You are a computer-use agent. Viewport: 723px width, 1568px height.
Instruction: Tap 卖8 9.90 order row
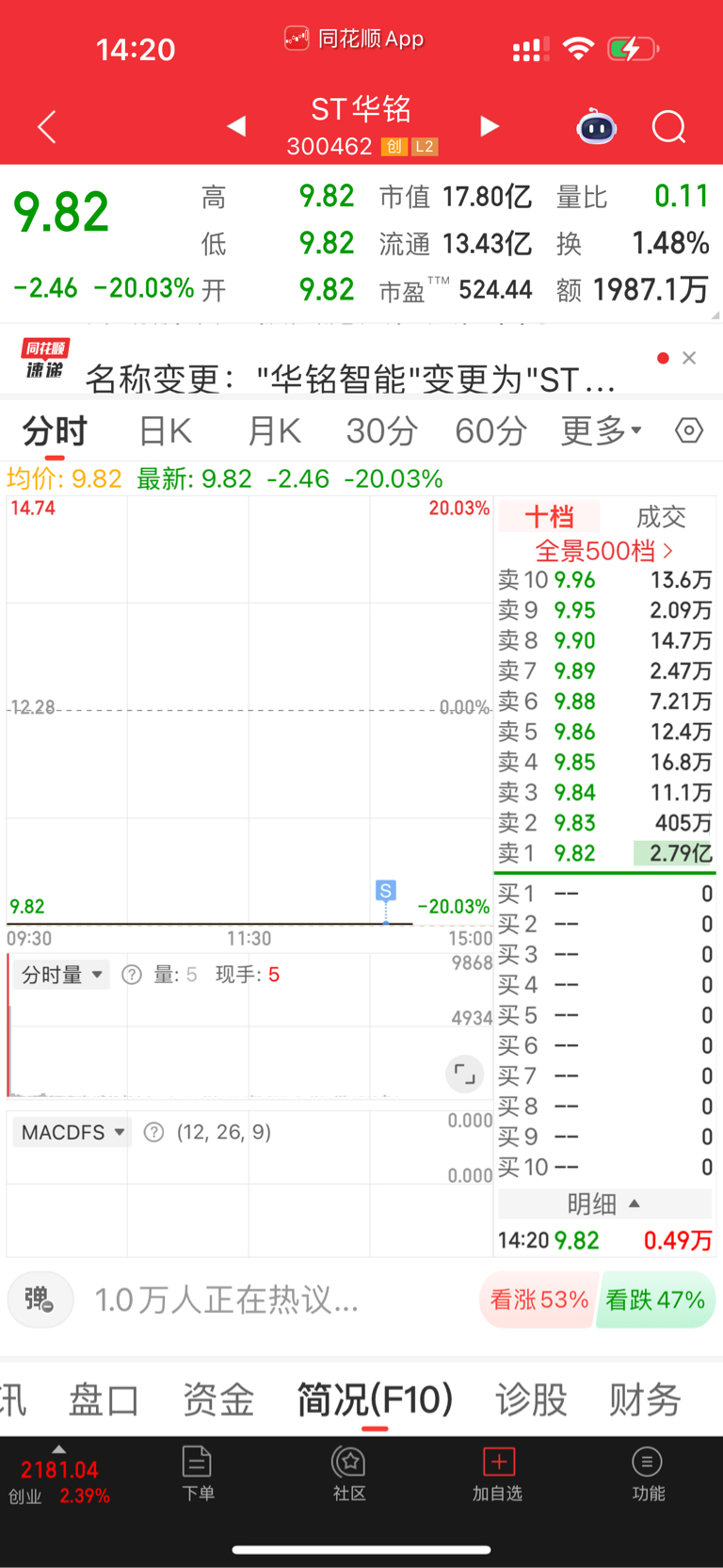604,640
